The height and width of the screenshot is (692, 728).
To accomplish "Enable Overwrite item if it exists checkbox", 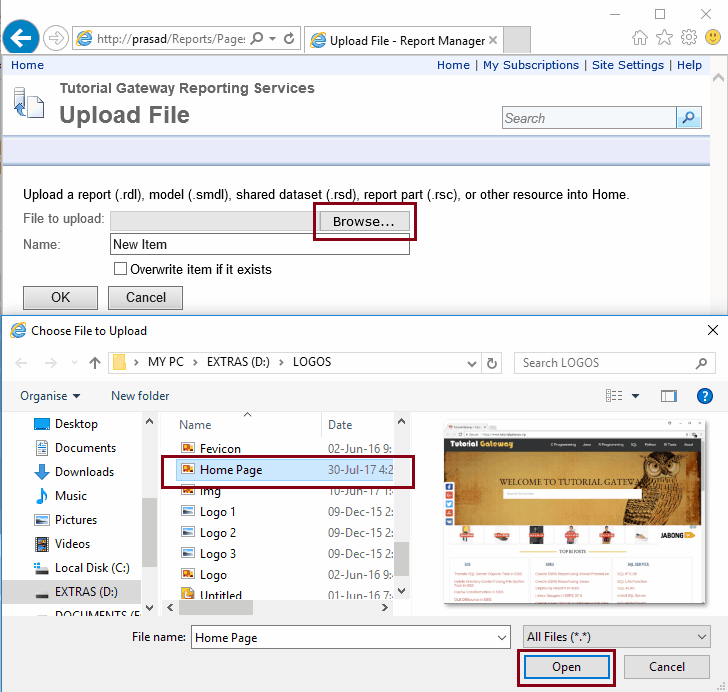I will coord(120,269).
